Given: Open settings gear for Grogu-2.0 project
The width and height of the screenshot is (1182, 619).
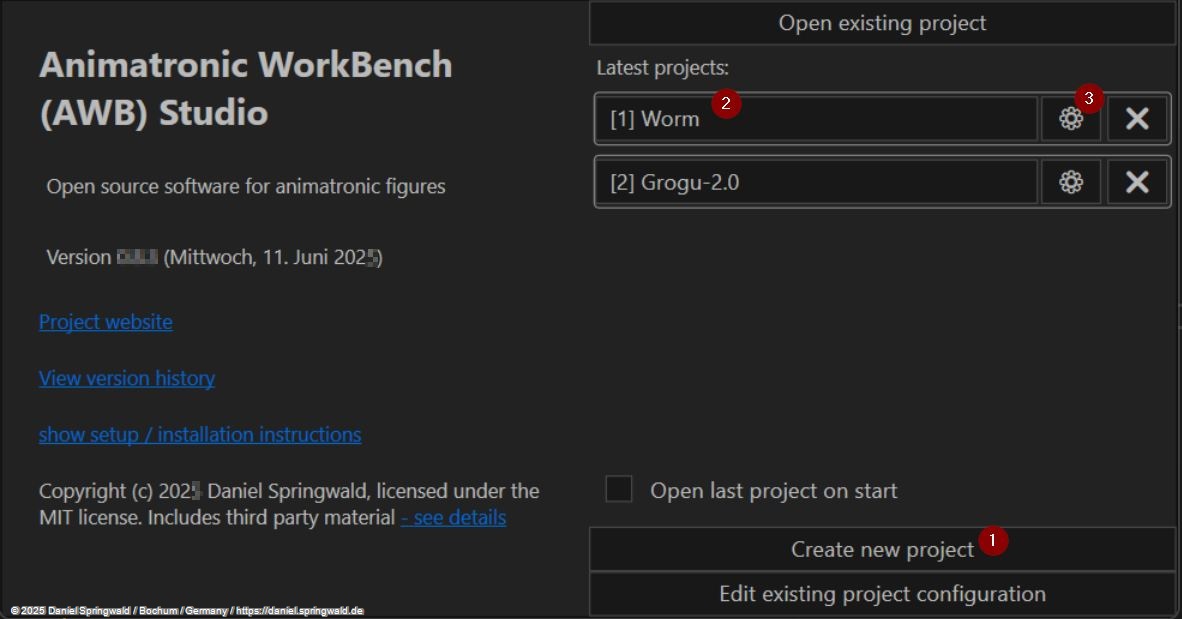Looking at the screenshot, I should [x=1070, y=182].
